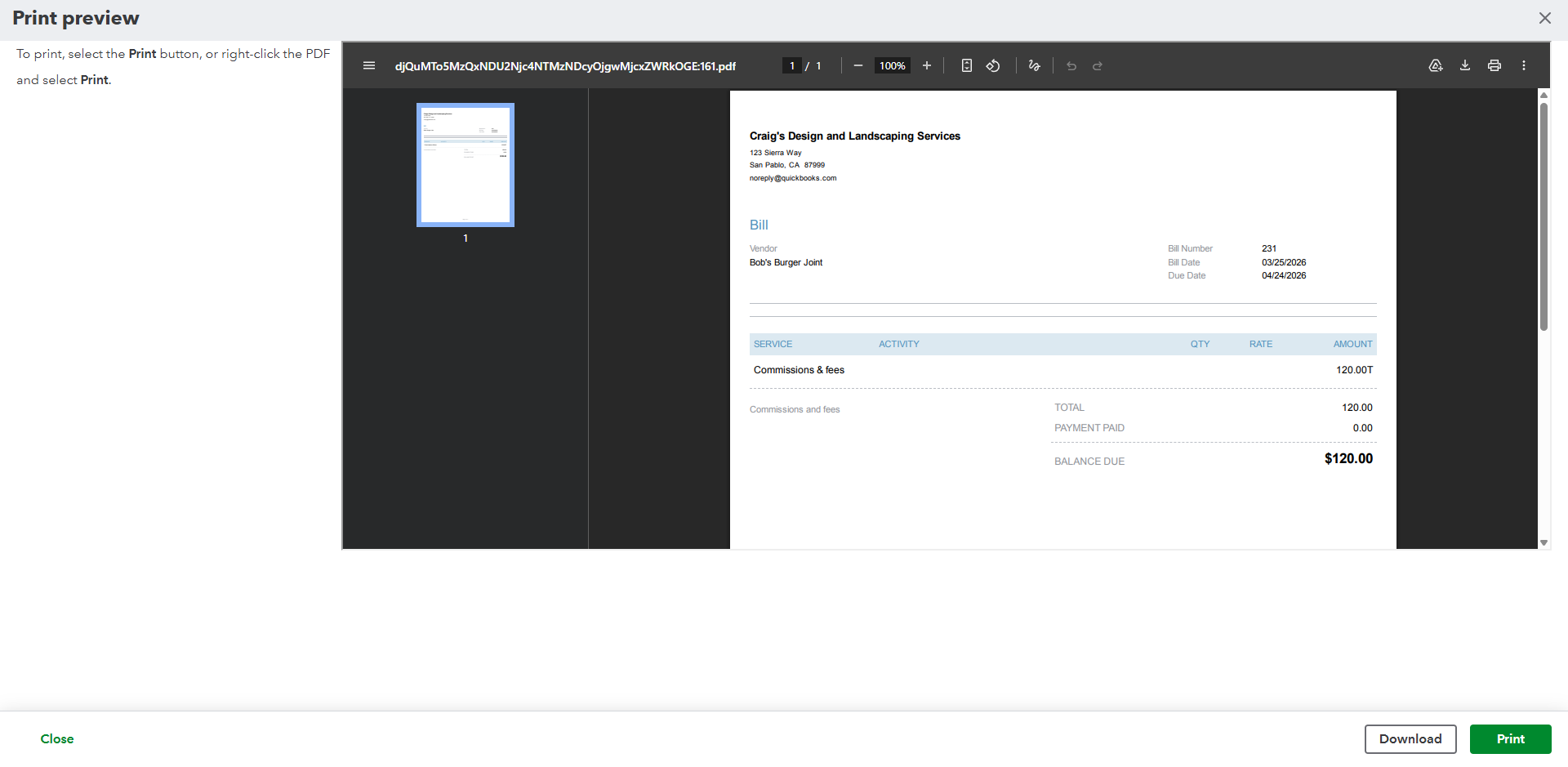The height and width of the screenshot is (767, 1568).
Task: Click the save to Drive icon
Action: click(x=1436, y=65)
